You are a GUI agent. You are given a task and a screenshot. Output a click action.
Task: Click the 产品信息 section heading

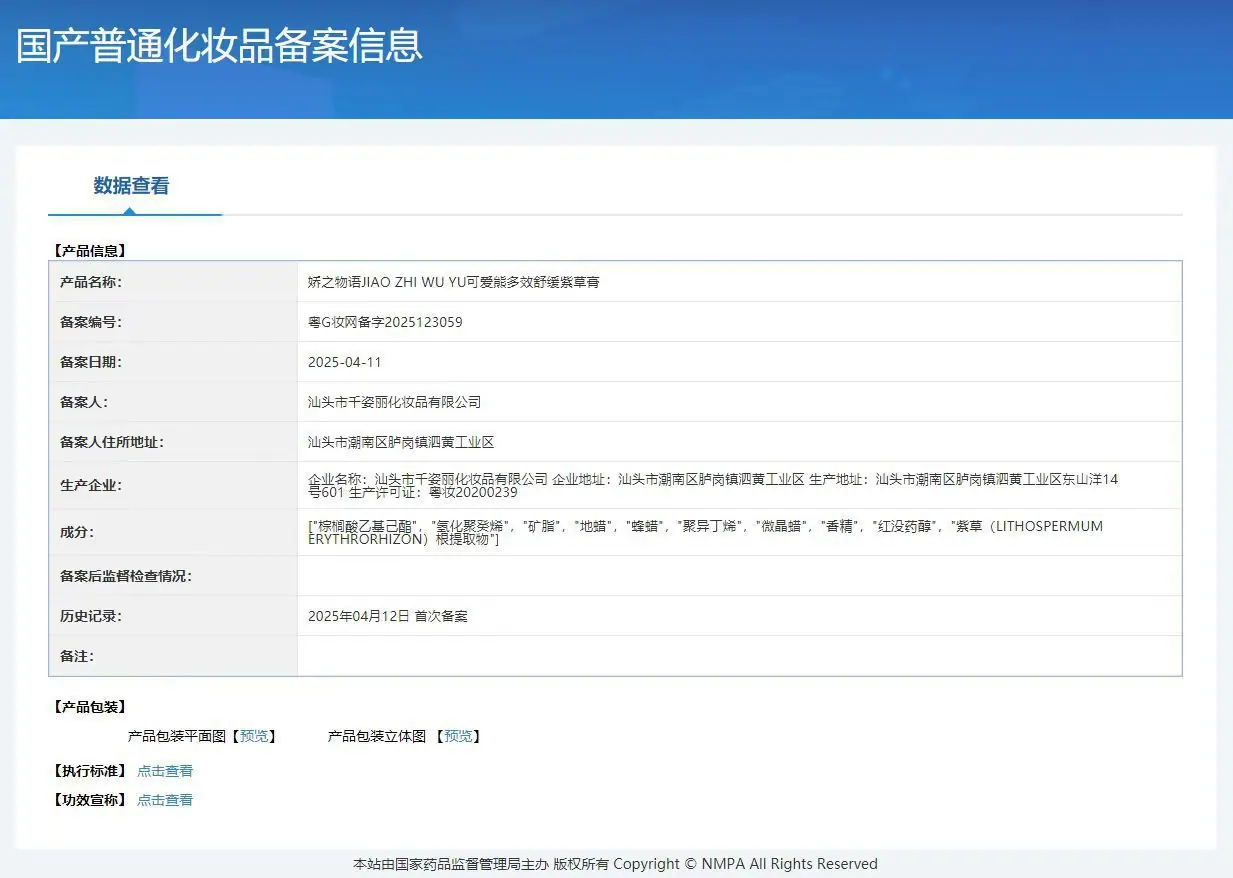(90, 251)
